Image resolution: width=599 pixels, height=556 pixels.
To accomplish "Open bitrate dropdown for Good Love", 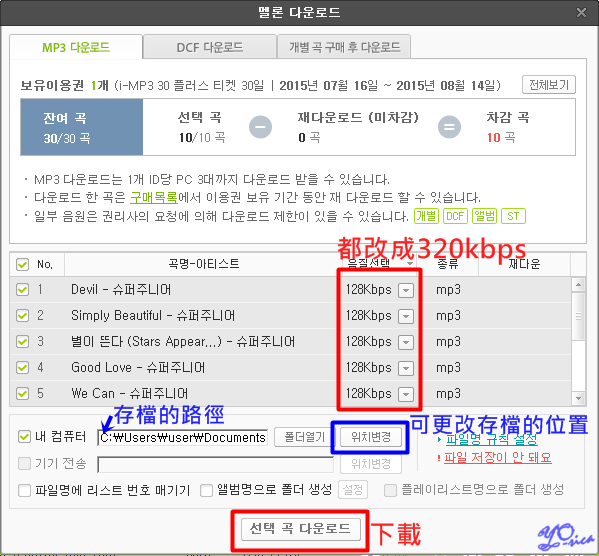I will pyautogui.click(x=406, y=368).
